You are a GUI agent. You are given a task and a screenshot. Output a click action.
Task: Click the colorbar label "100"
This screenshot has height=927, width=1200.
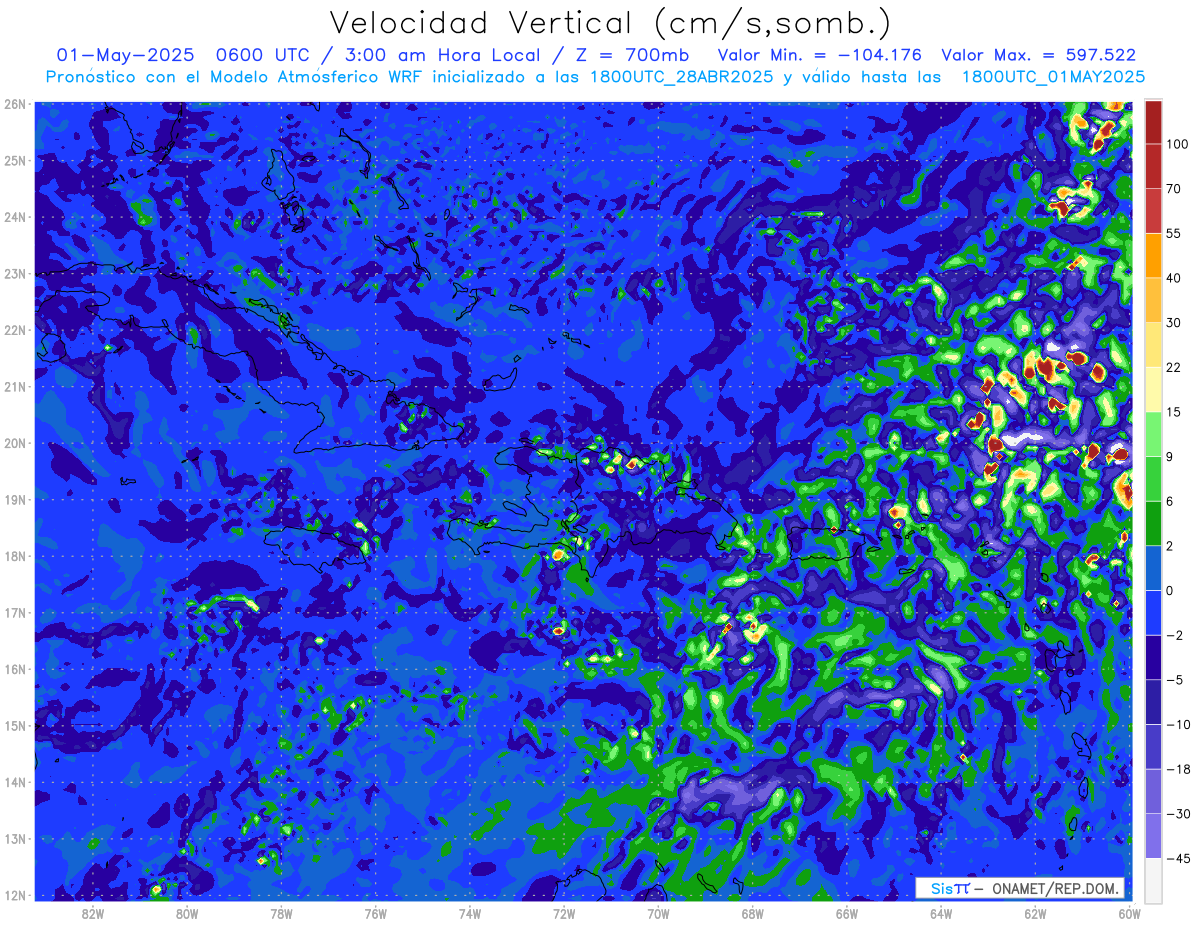(x=1177, y=145)
